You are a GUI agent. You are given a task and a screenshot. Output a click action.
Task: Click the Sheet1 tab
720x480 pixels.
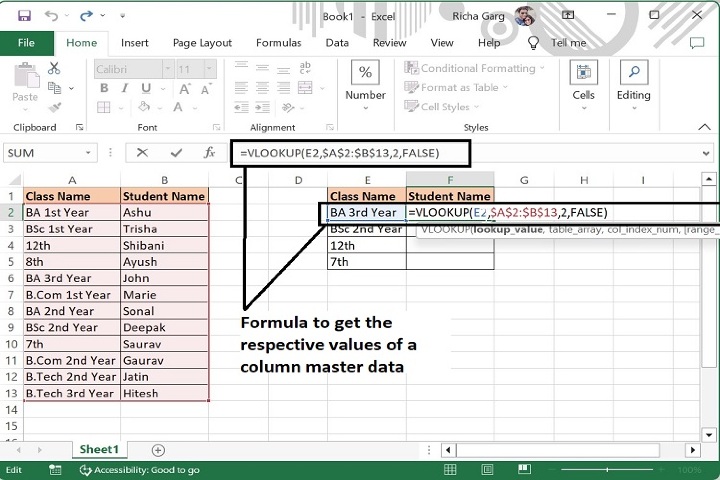[99, 449]
